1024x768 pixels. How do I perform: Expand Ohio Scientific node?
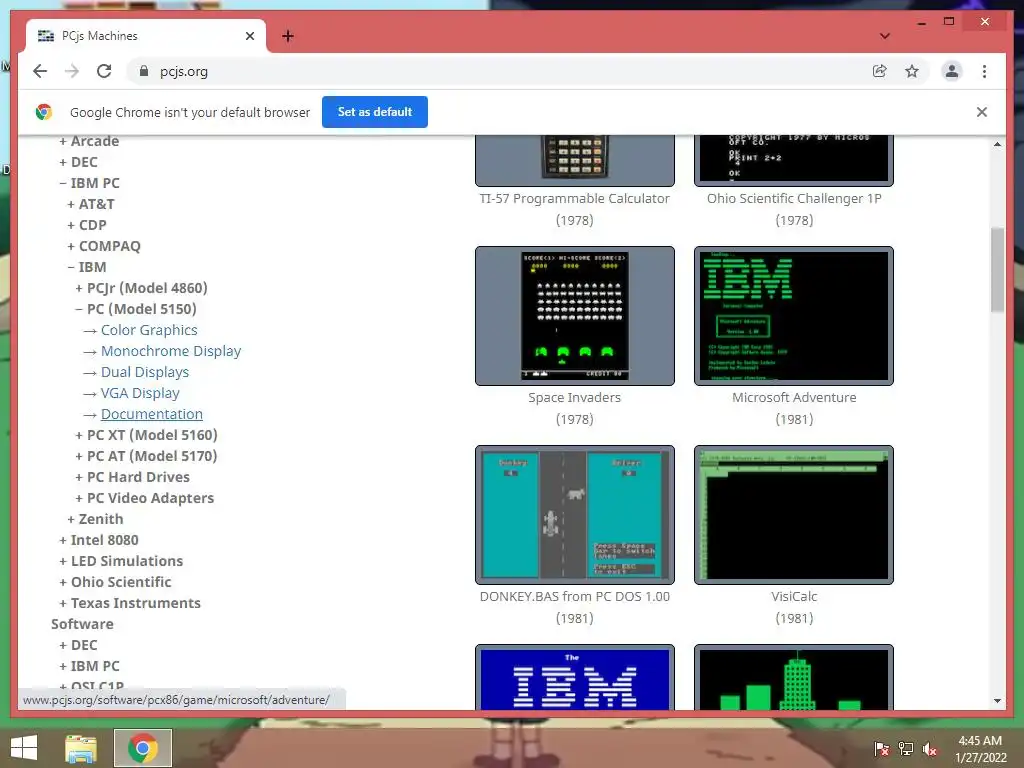coord(115,582)
